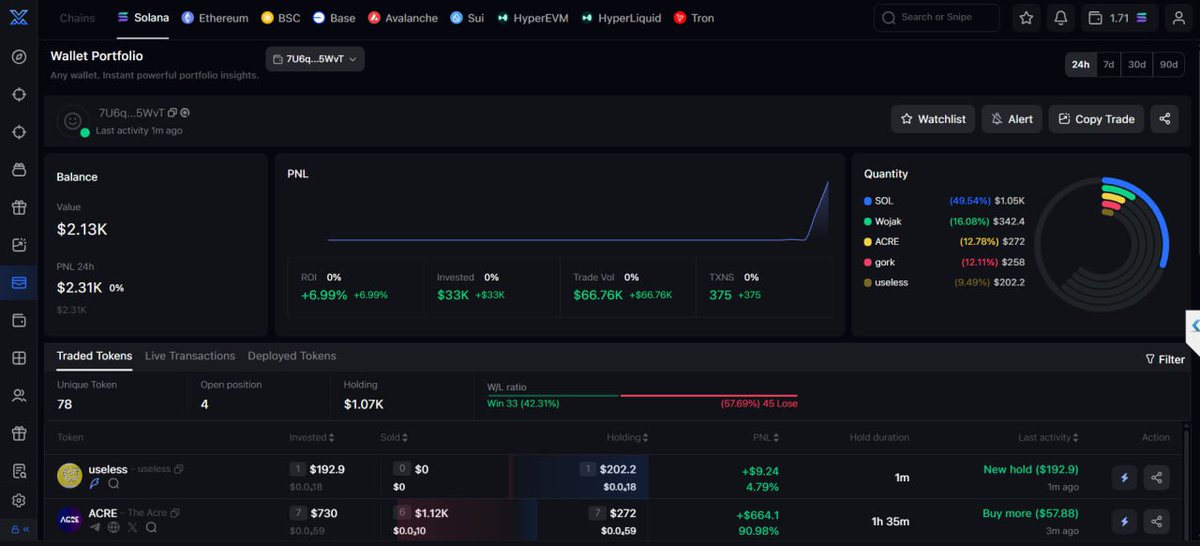
Task: Click the Search or Snipe field
Action: click(937, 18)
